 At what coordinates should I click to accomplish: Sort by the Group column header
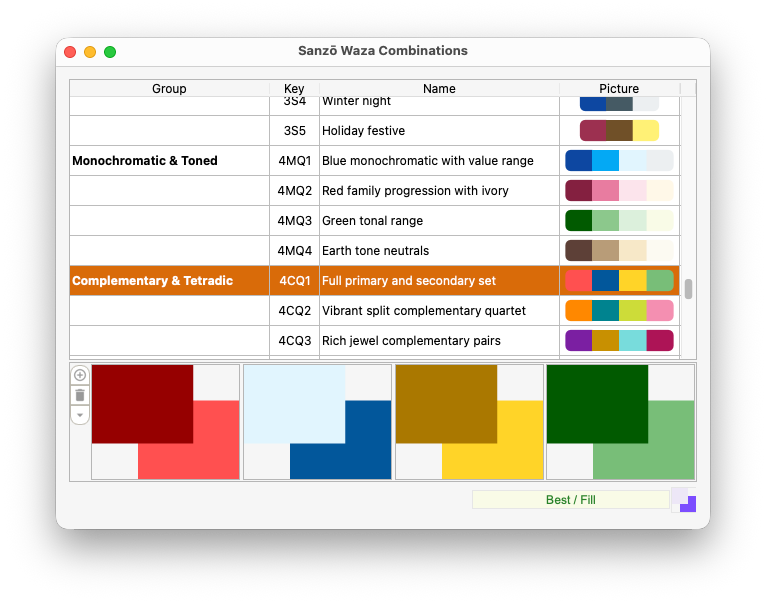click(169, 88)
